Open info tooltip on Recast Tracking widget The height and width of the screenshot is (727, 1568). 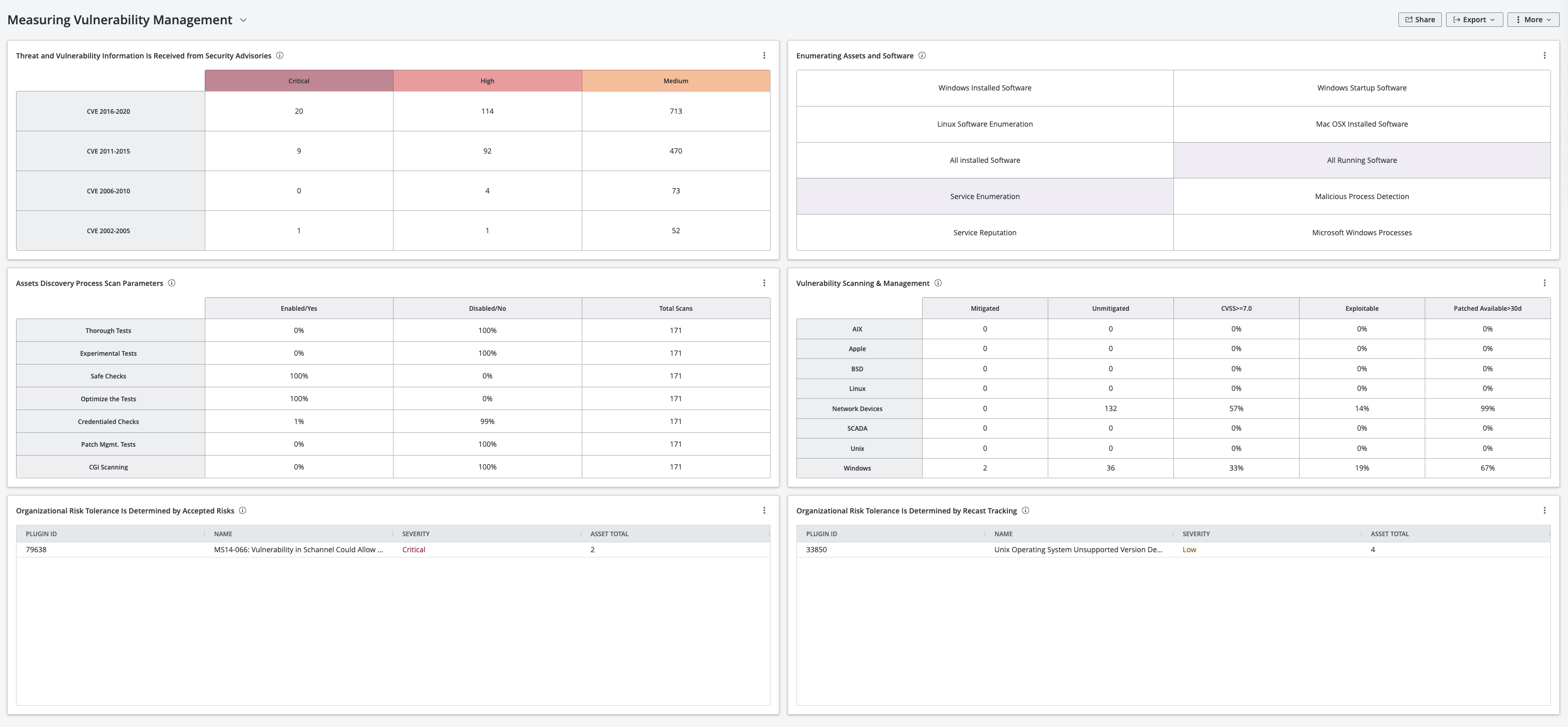[x=1026, y=510]
